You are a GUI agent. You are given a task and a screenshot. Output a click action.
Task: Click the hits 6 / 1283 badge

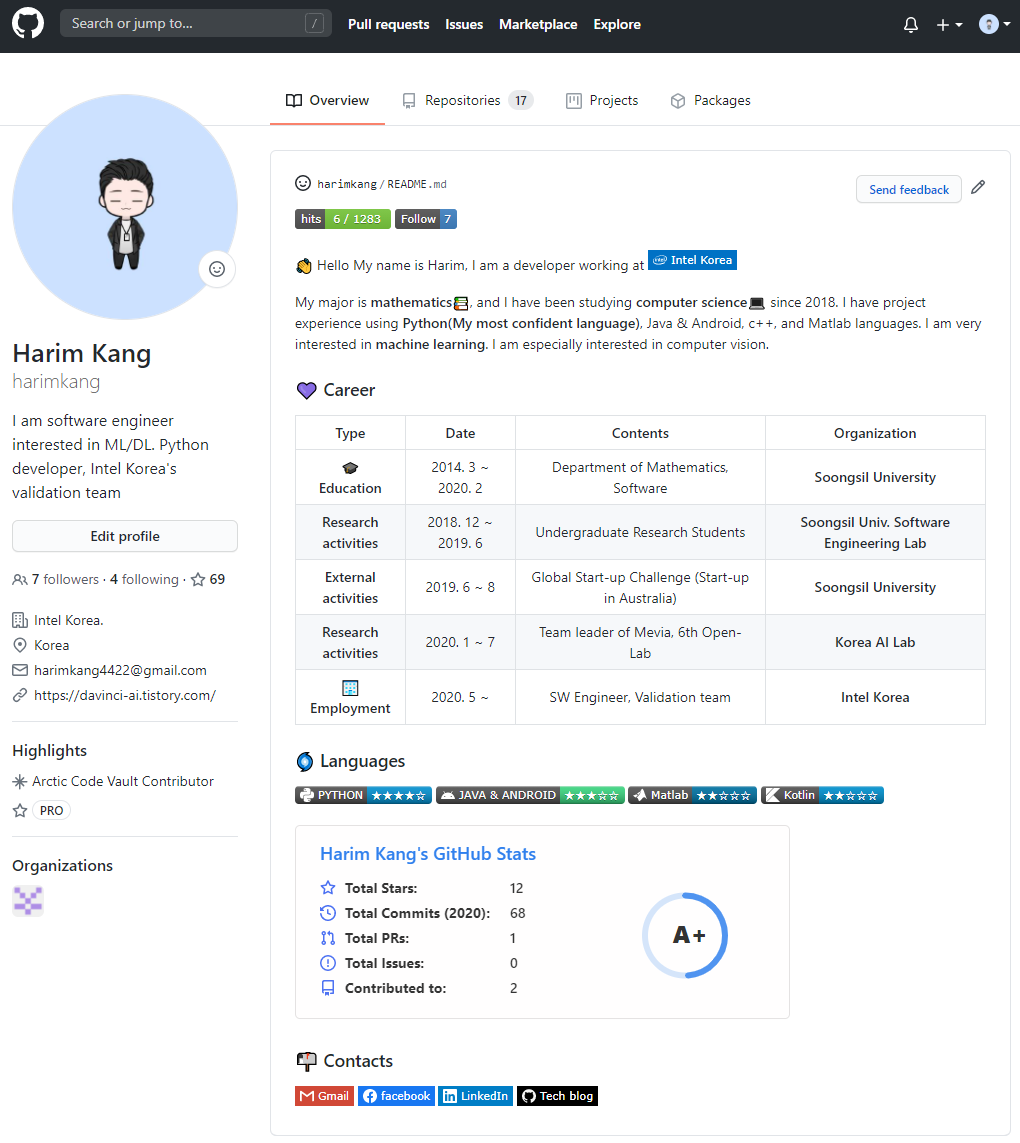pos(343,219)
